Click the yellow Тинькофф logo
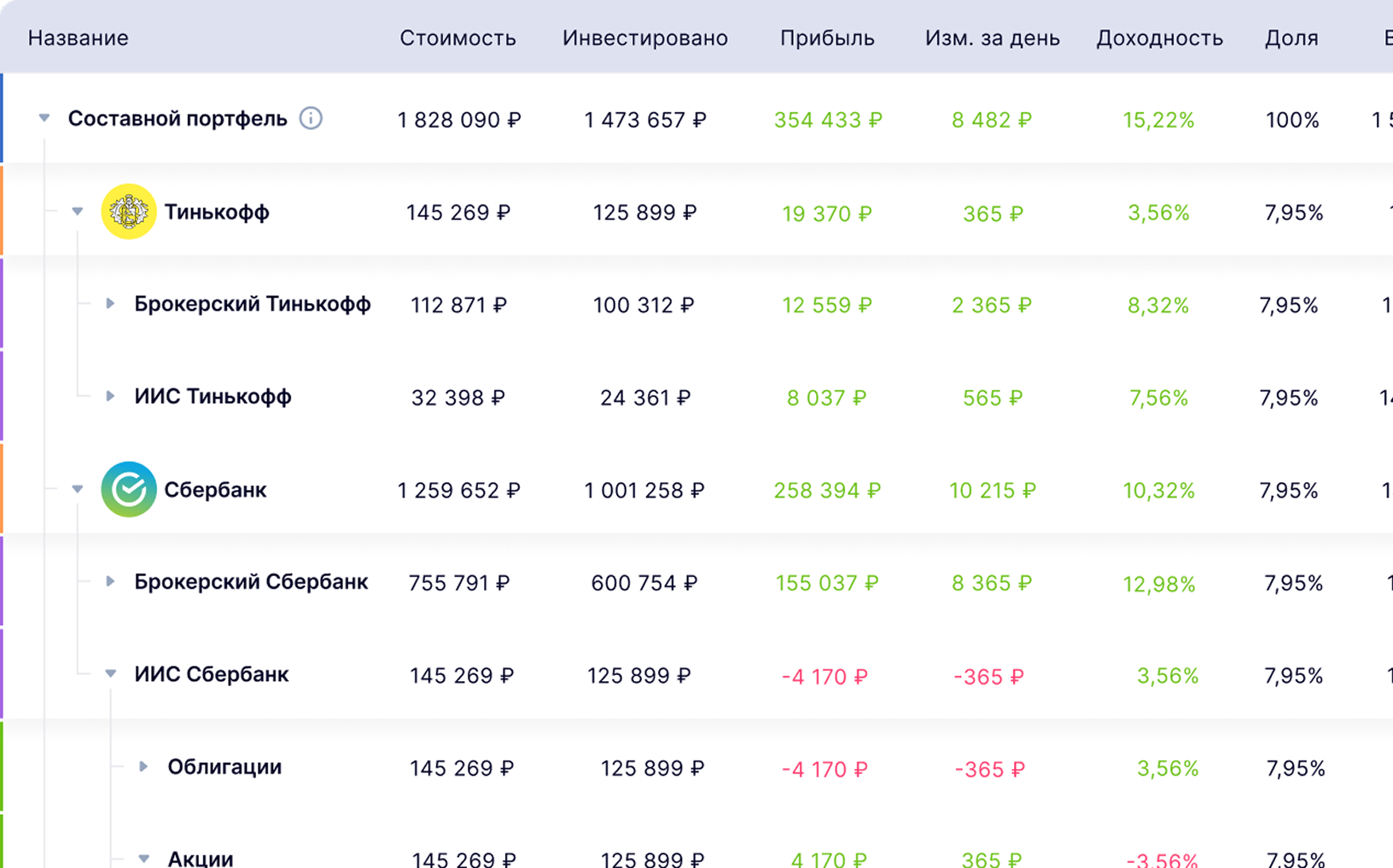The image size is (1393, 868). pyautogui.click(x=128, y=212)
